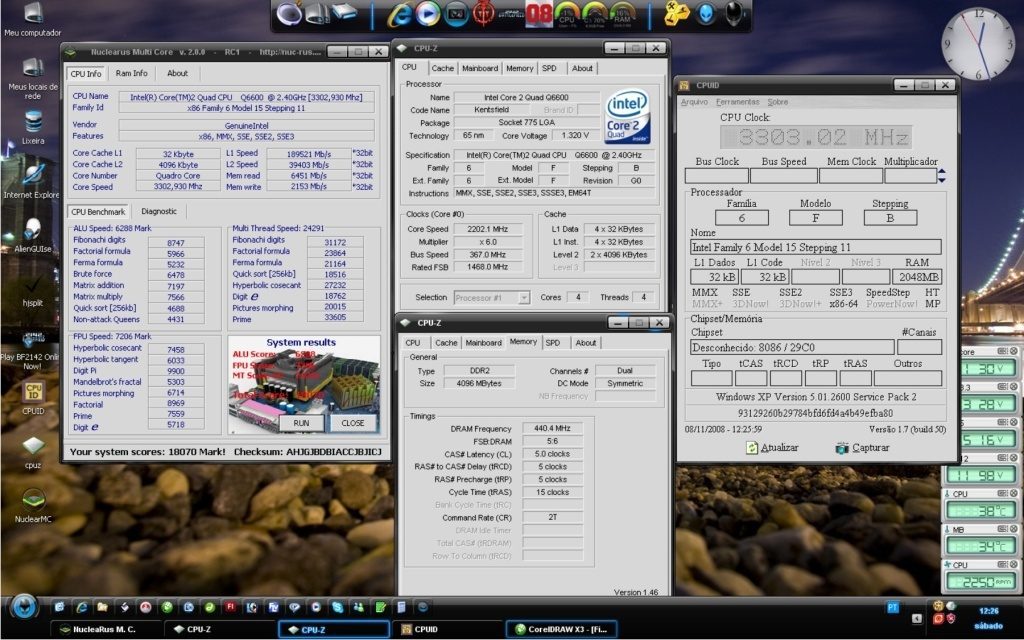Close the MB temperature gadget showing 34°C
Screen dimensions: 1024x640
tap(1014, 529)
